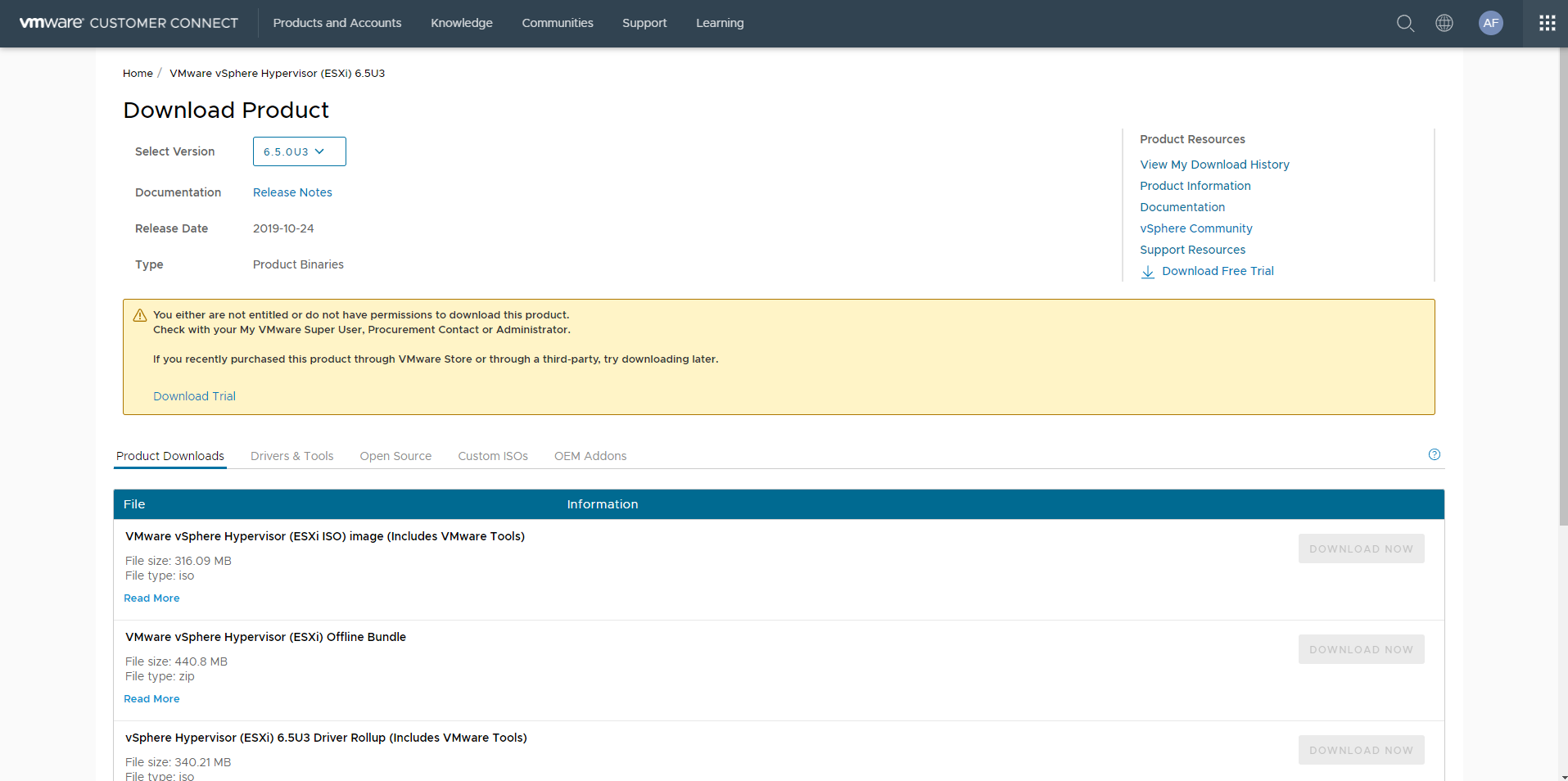Open the Select Version 6.5.0U3 dropdown

(300, 151)
